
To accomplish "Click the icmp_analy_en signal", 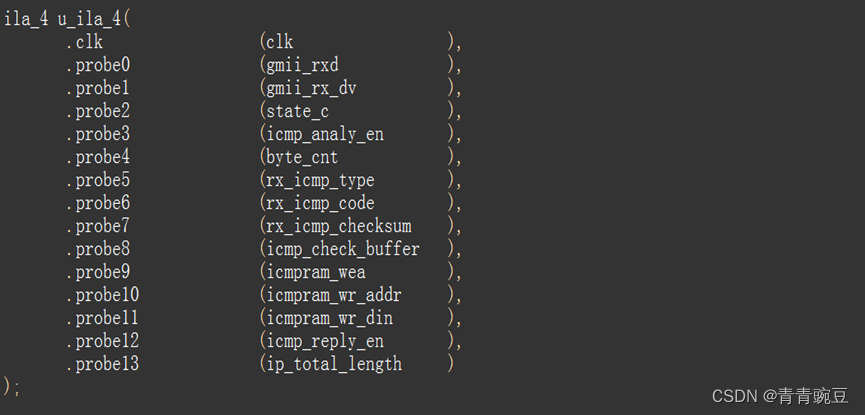I will pos(325,135).
